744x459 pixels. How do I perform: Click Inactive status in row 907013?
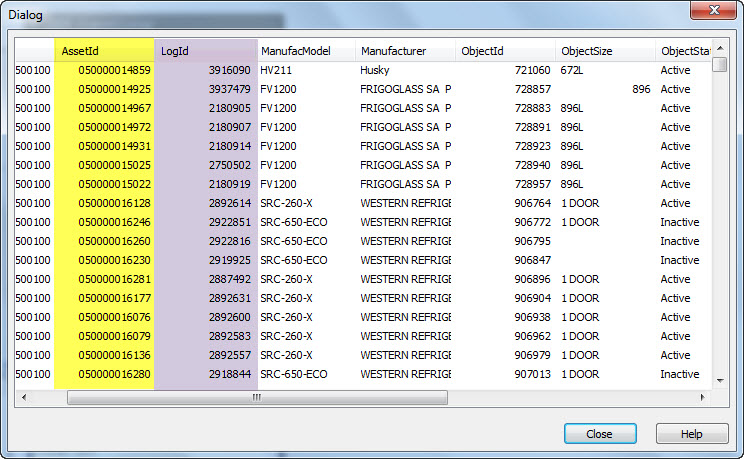coord(679,374)
